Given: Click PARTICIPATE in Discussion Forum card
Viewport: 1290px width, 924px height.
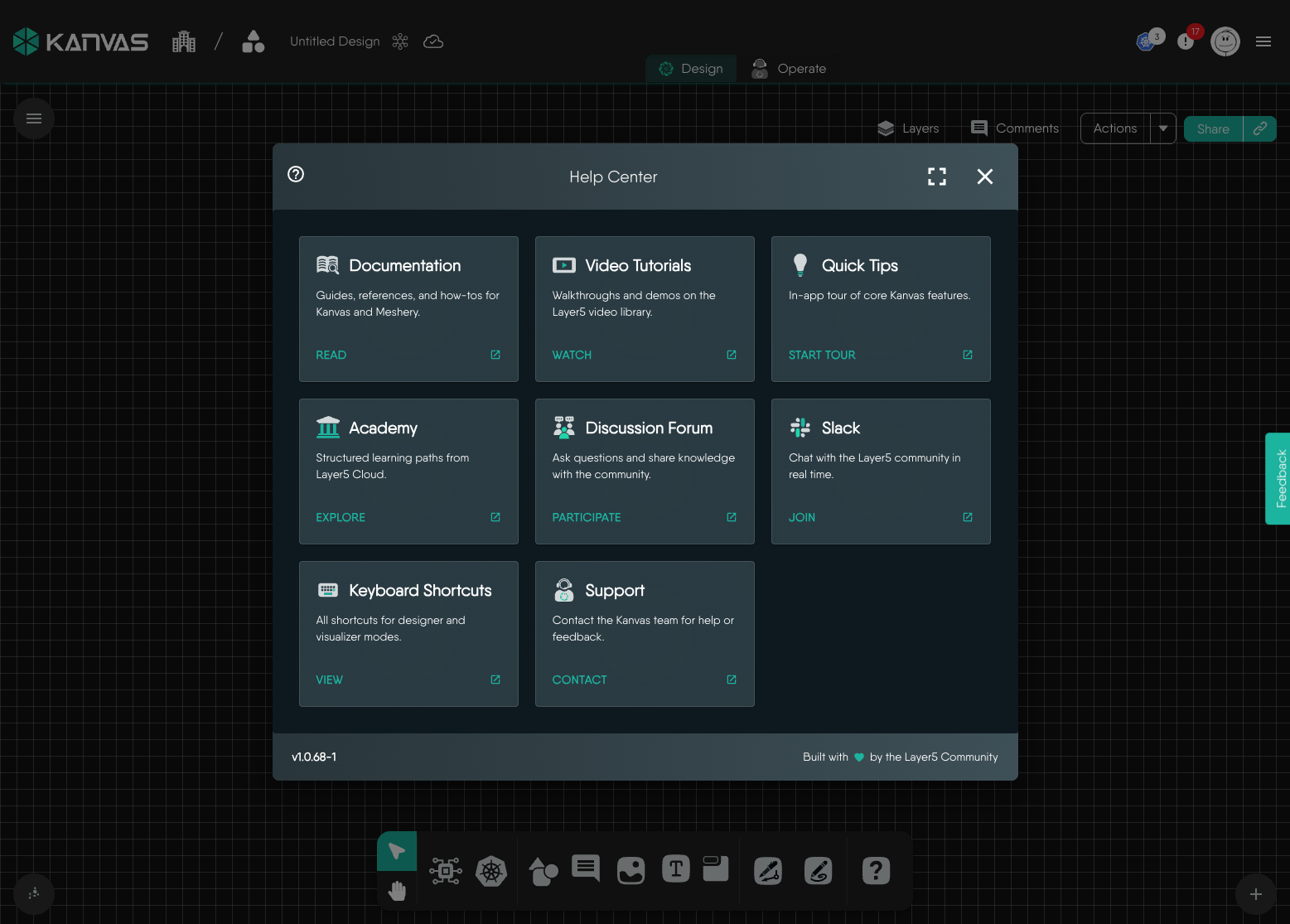Looking at the screenshot, I should tap(587, 517).
